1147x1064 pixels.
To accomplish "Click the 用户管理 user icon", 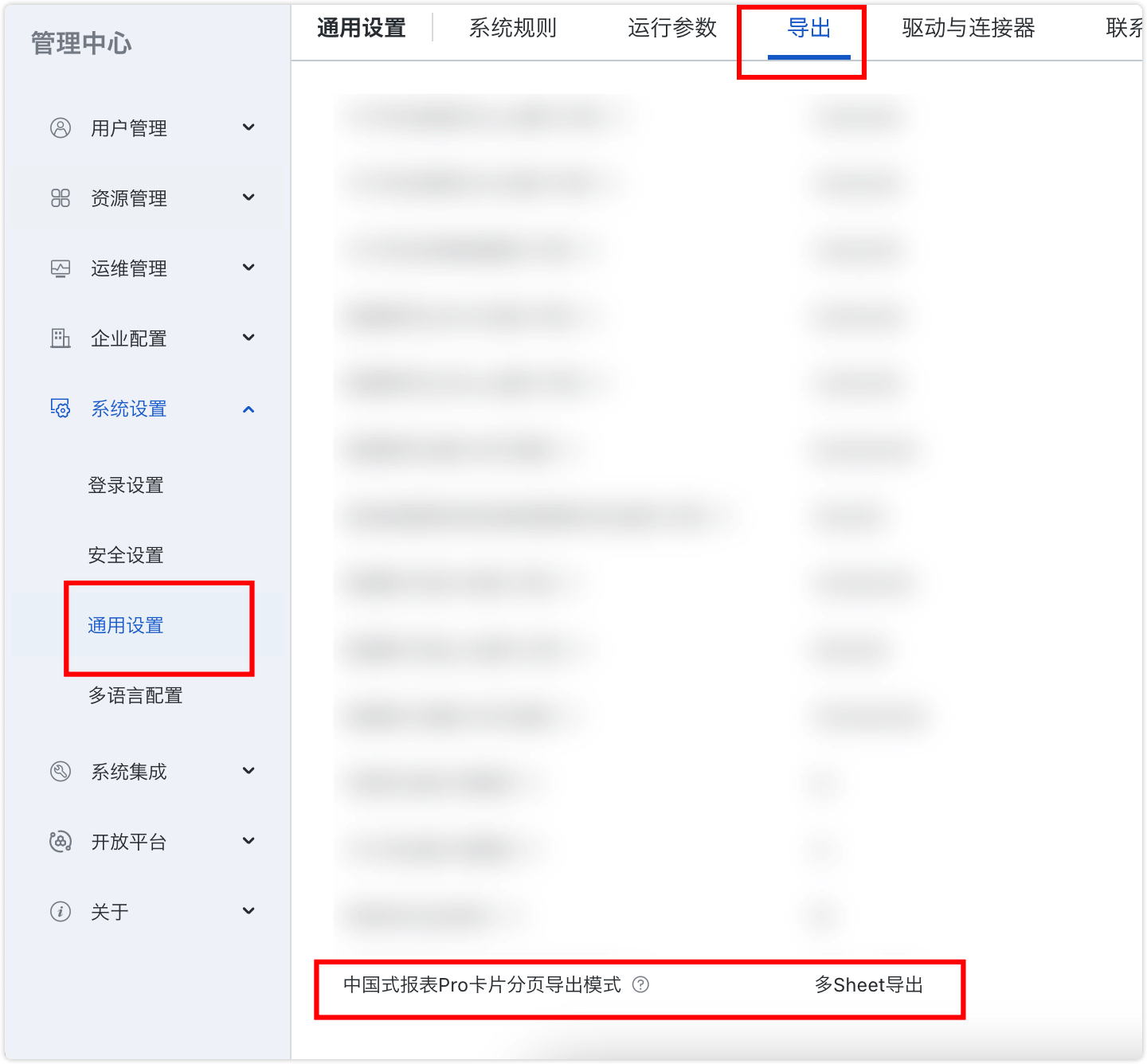I will click(x=61, y=127).
